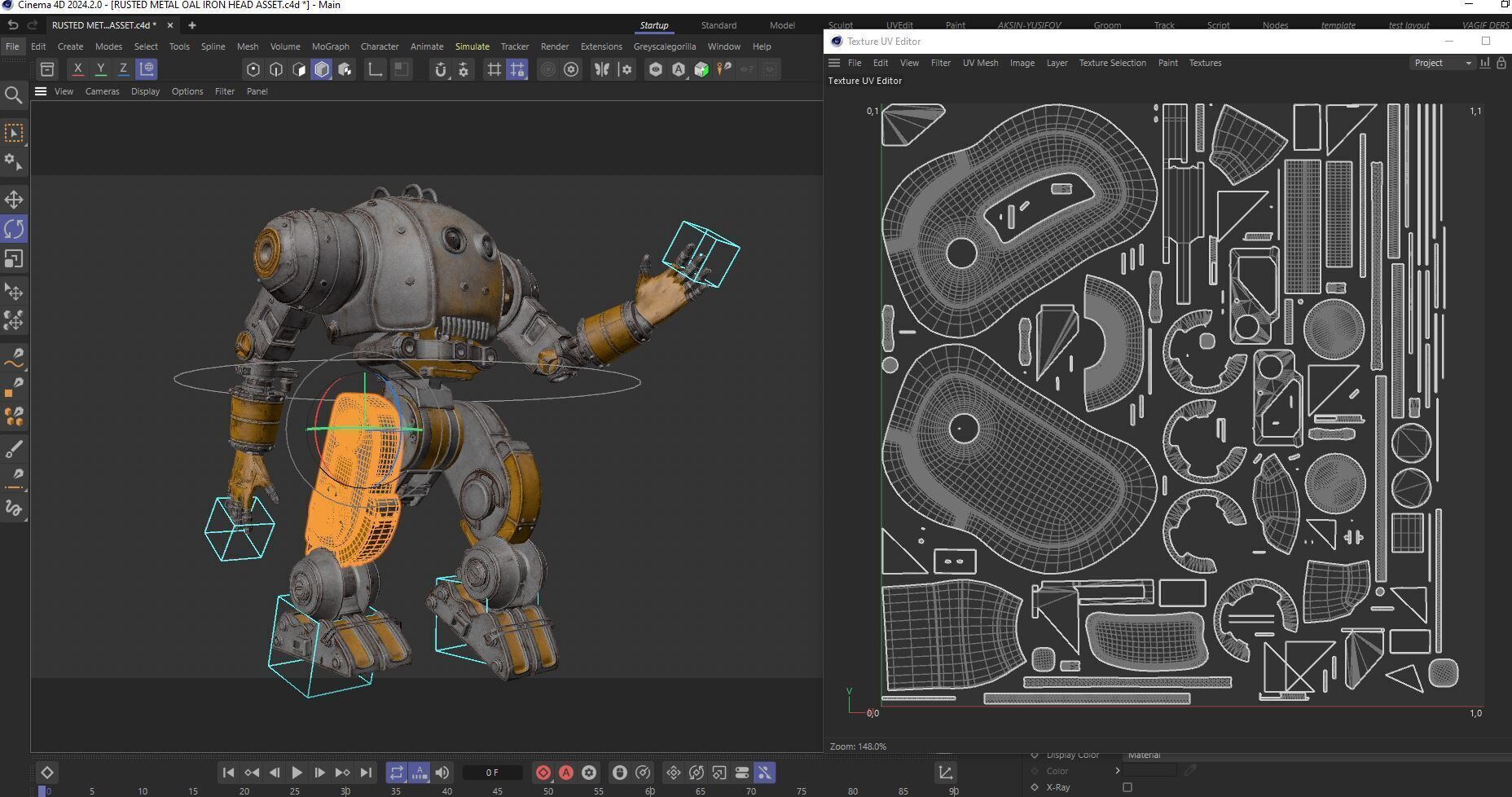The height and width of the screenshot is (797, 1512).
Task: Click the Color swatch field in attributes
Action: tap(1149, 770)
